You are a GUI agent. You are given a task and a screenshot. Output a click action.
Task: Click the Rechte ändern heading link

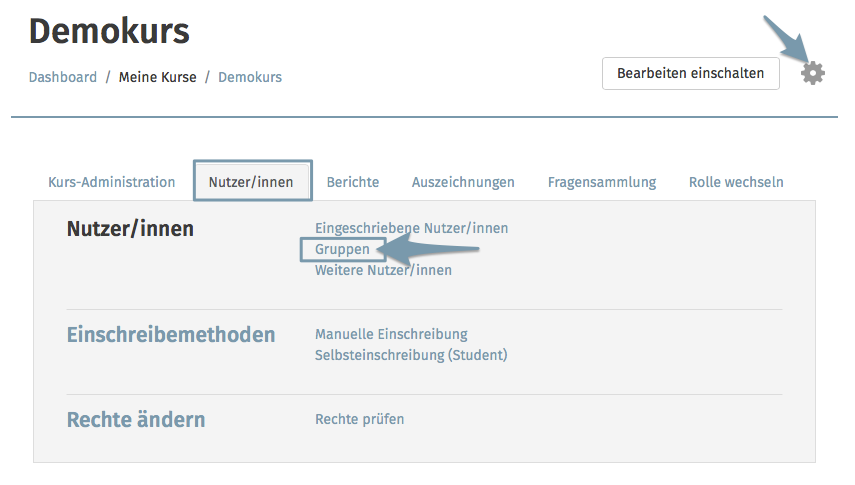pyautogui.click(x=136, y=420)
